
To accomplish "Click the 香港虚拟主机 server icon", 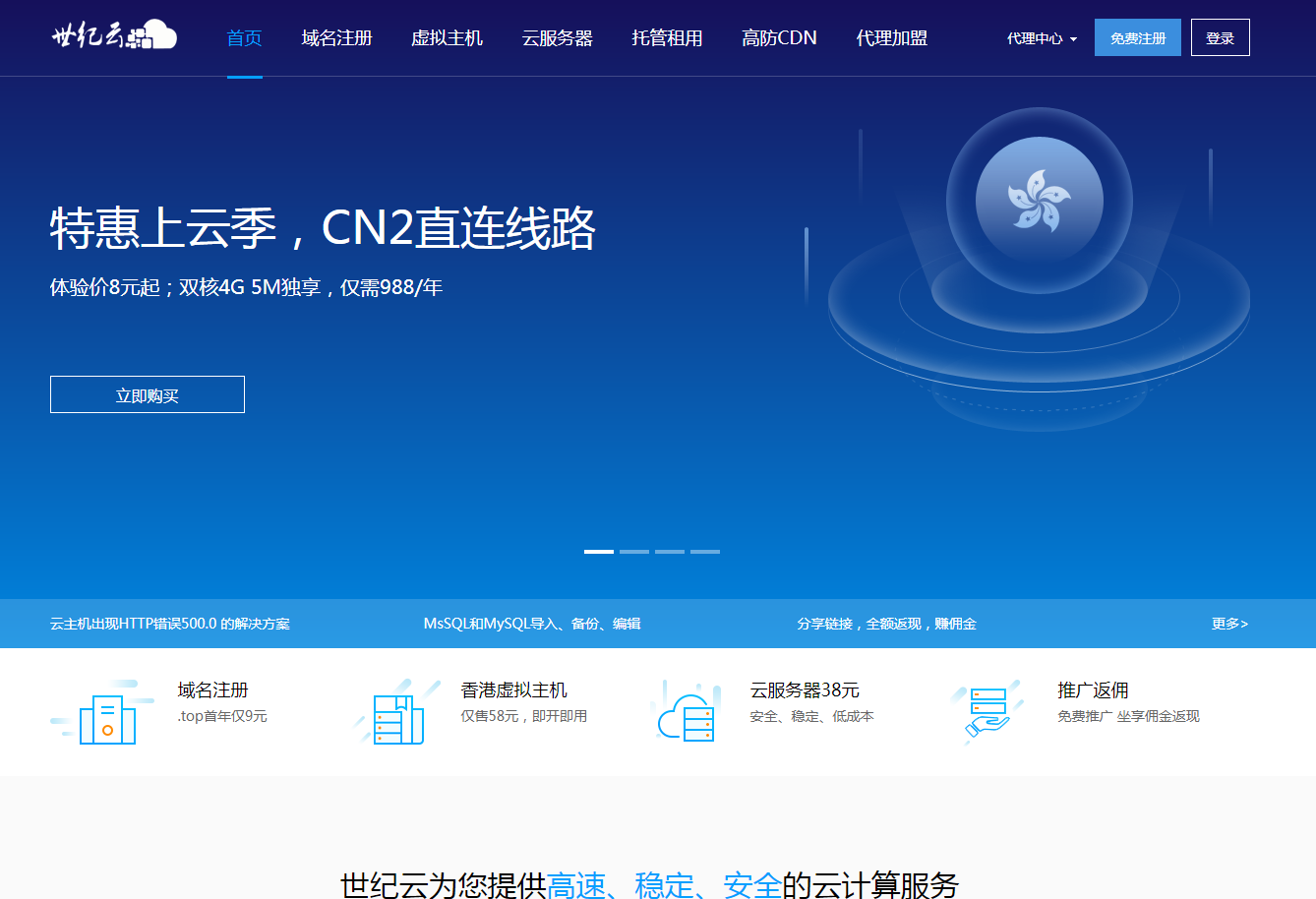I will coord(395,713).
